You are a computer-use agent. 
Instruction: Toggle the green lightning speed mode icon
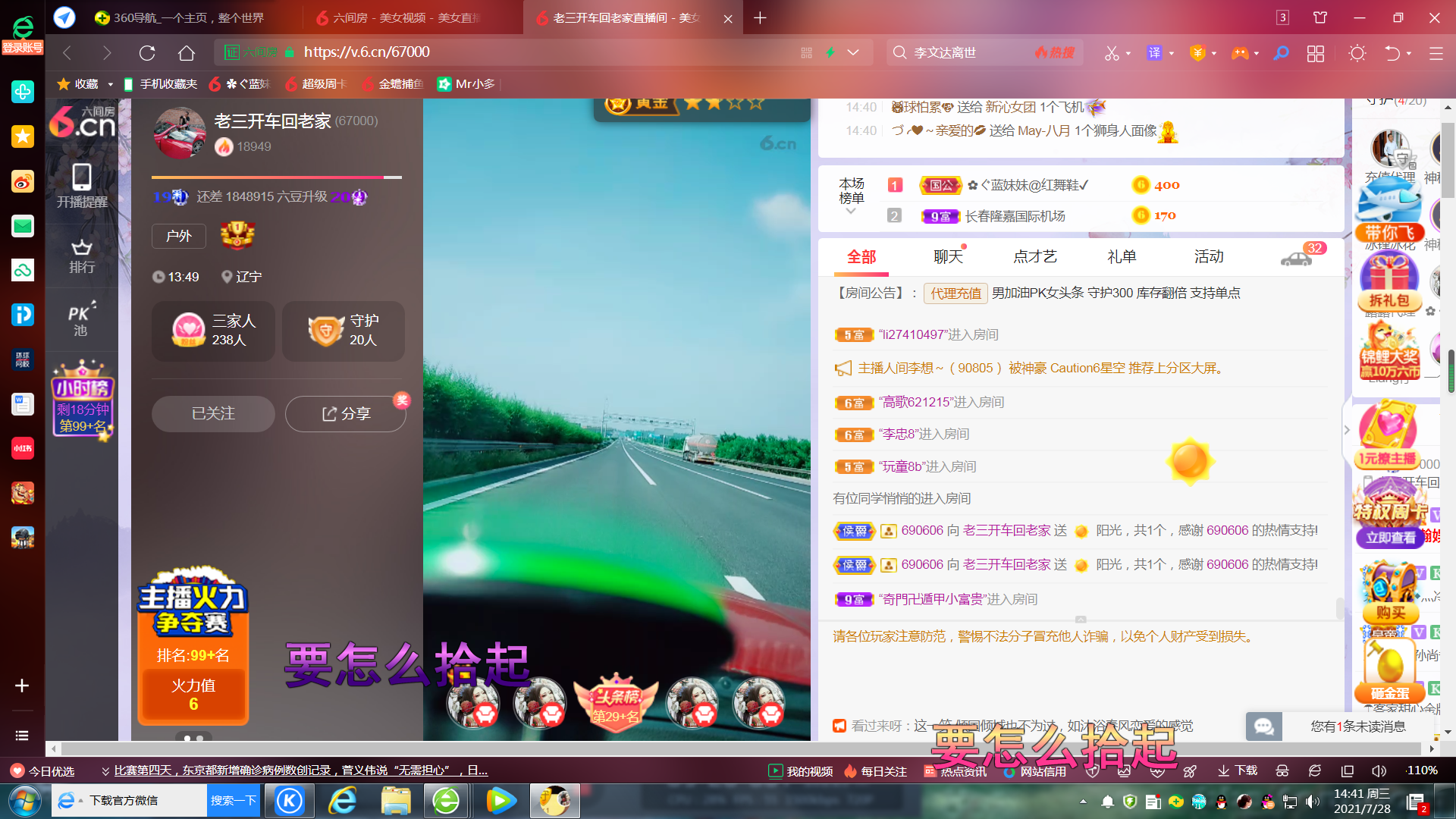click(830, 52)
